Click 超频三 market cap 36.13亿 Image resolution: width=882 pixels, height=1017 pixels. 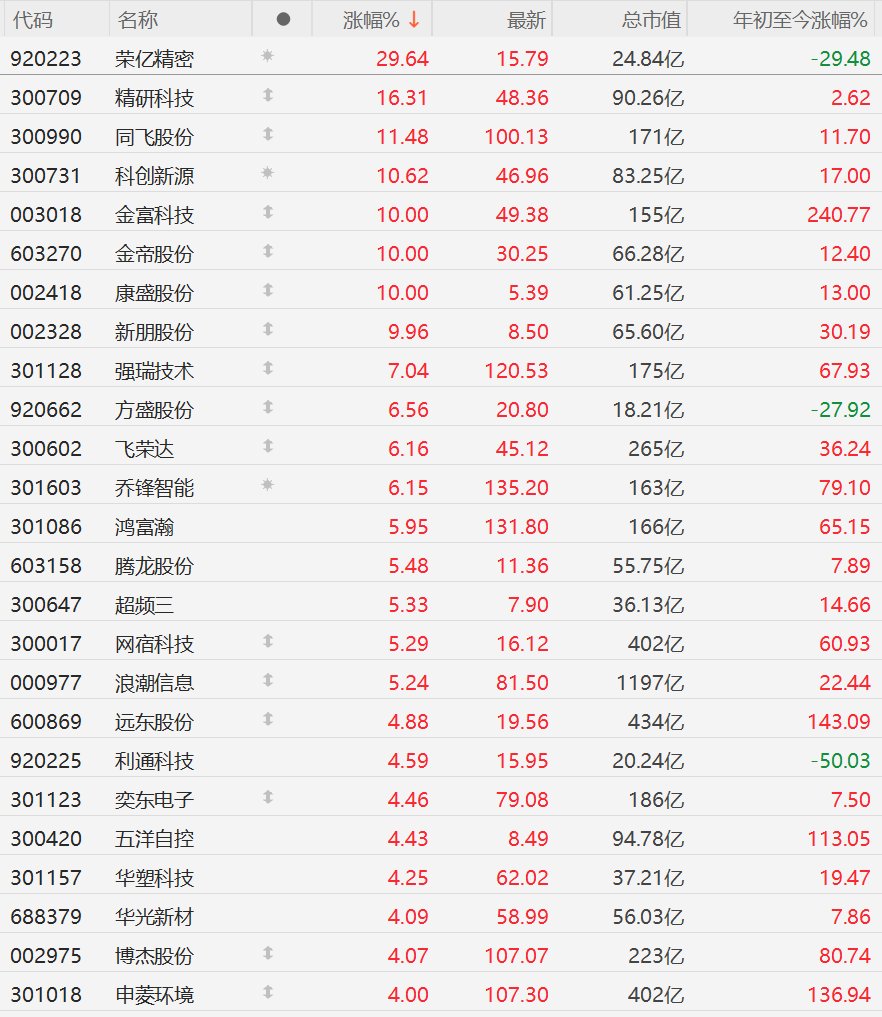coord(649,604)
